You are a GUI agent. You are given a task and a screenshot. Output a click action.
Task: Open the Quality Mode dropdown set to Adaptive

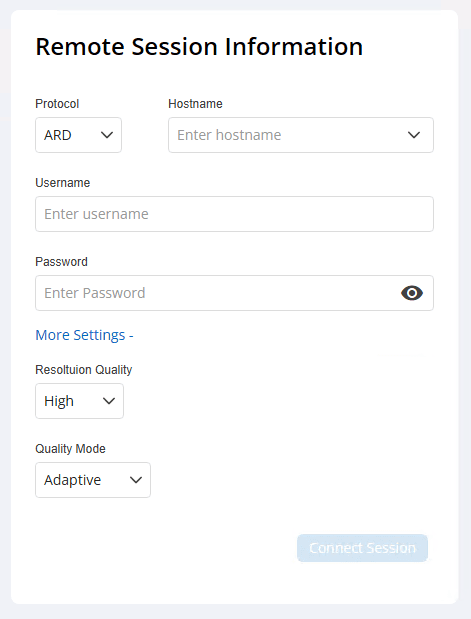pyautogui.click(x=93, y=480)
